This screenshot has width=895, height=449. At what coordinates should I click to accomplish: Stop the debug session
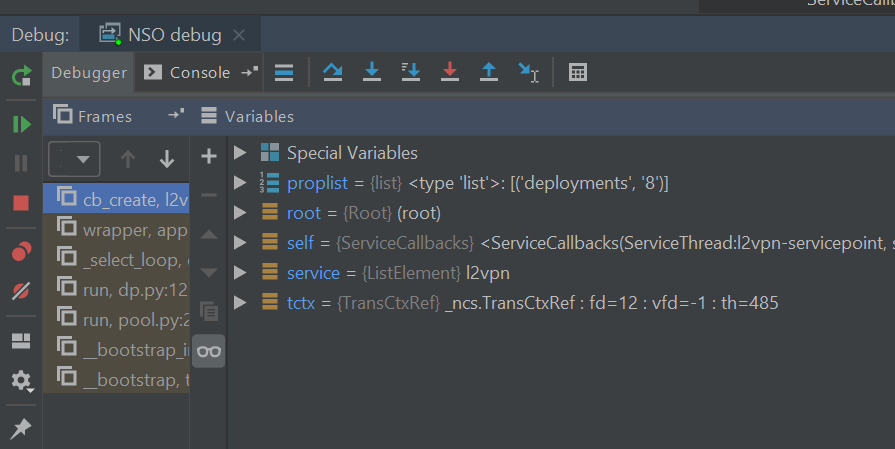coord(21,203)
